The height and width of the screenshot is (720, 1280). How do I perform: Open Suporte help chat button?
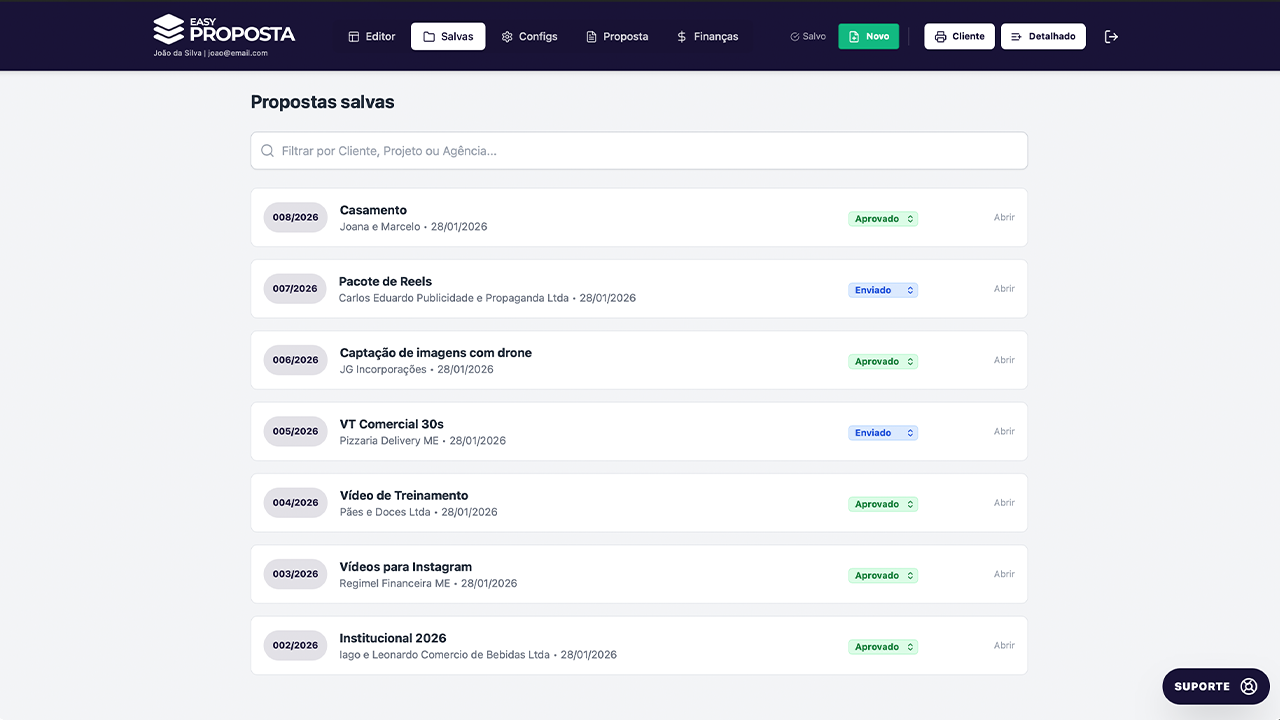[x=1215, y=686]
